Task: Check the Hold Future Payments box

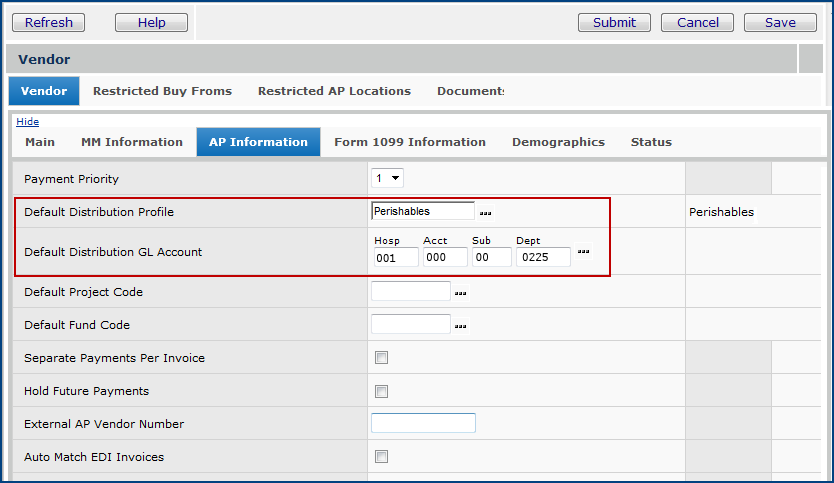Action: tap(381, 391)
